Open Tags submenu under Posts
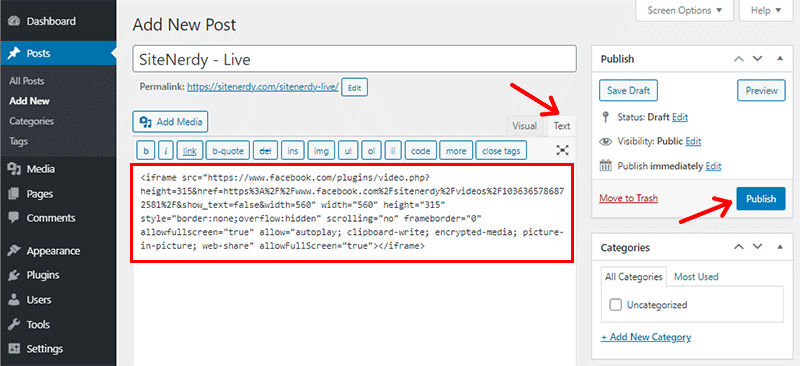Viewport: 800px width, 366px height. (18, 141)
